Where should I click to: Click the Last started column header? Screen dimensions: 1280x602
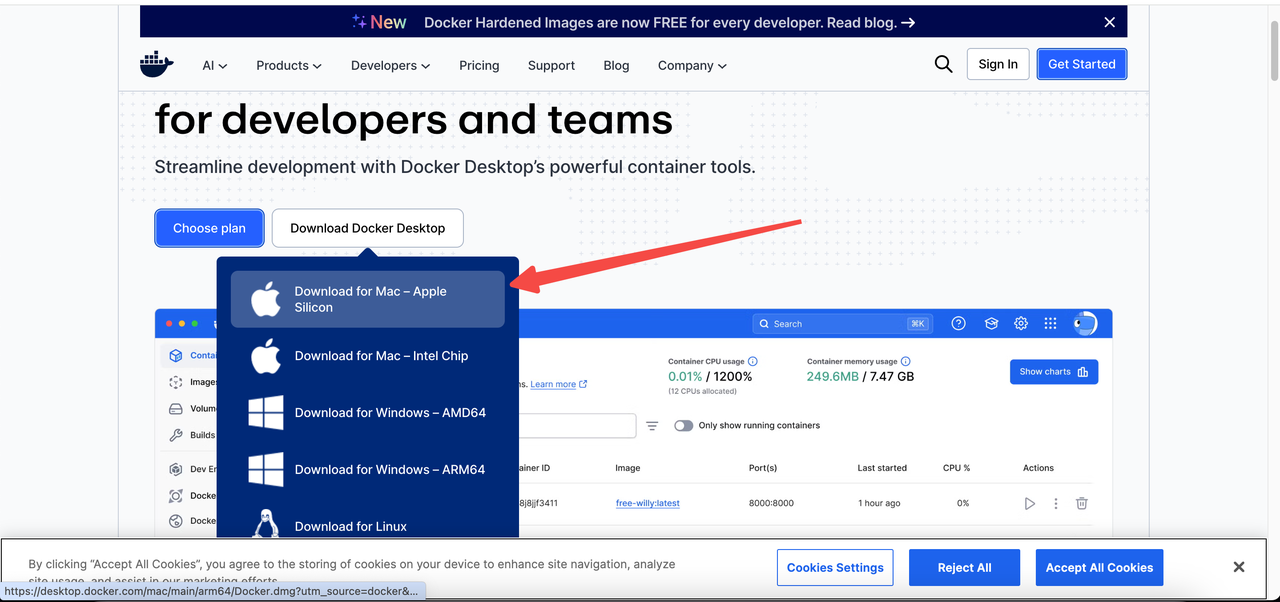(882, 468)
